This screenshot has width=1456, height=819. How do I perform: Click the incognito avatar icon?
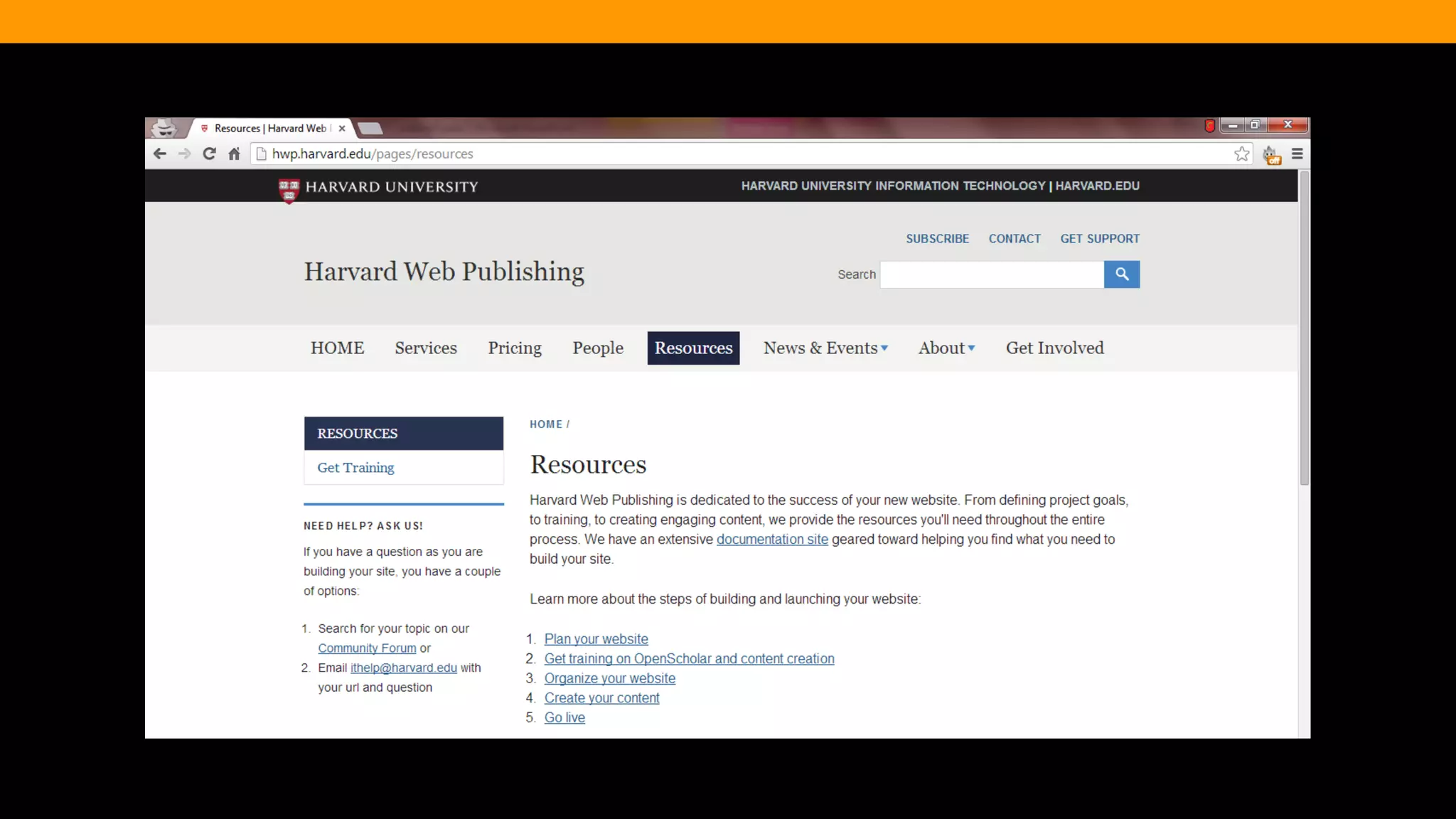click(x=164, y=127)
